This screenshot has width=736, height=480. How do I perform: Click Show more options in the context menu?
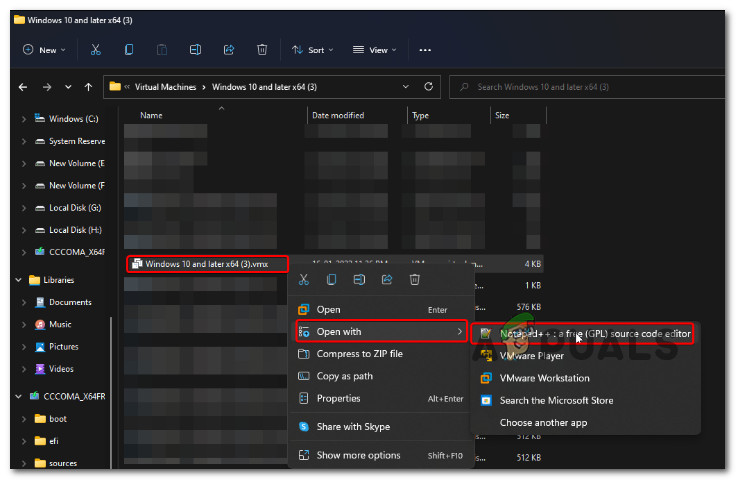pyautogui.click(x=358, y=455)
